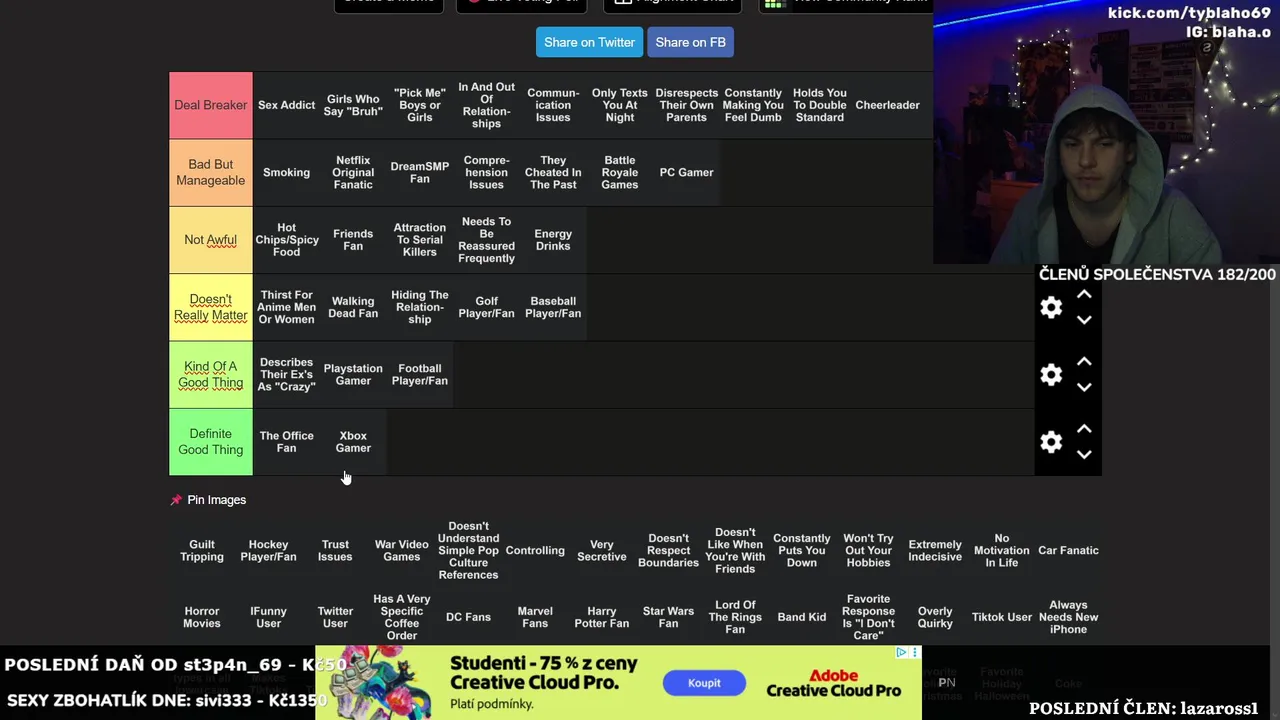The width and height of the screenshot is (1280, 720).
Task: Move Kind Of A Good Thing tier down
Action: [1084, 387]
